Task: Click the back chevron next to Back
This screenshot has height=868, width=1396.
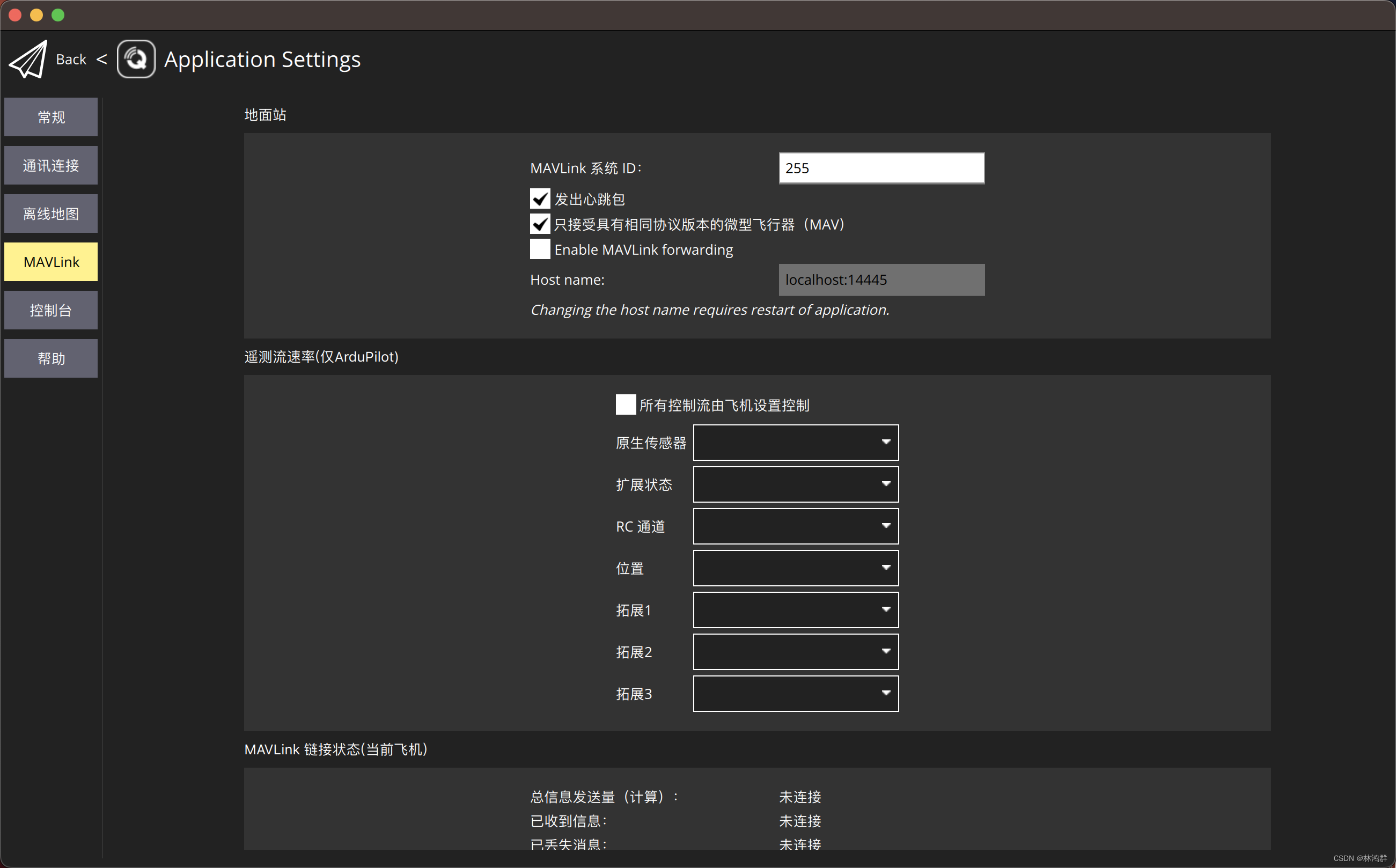Action: pos(102,58)
